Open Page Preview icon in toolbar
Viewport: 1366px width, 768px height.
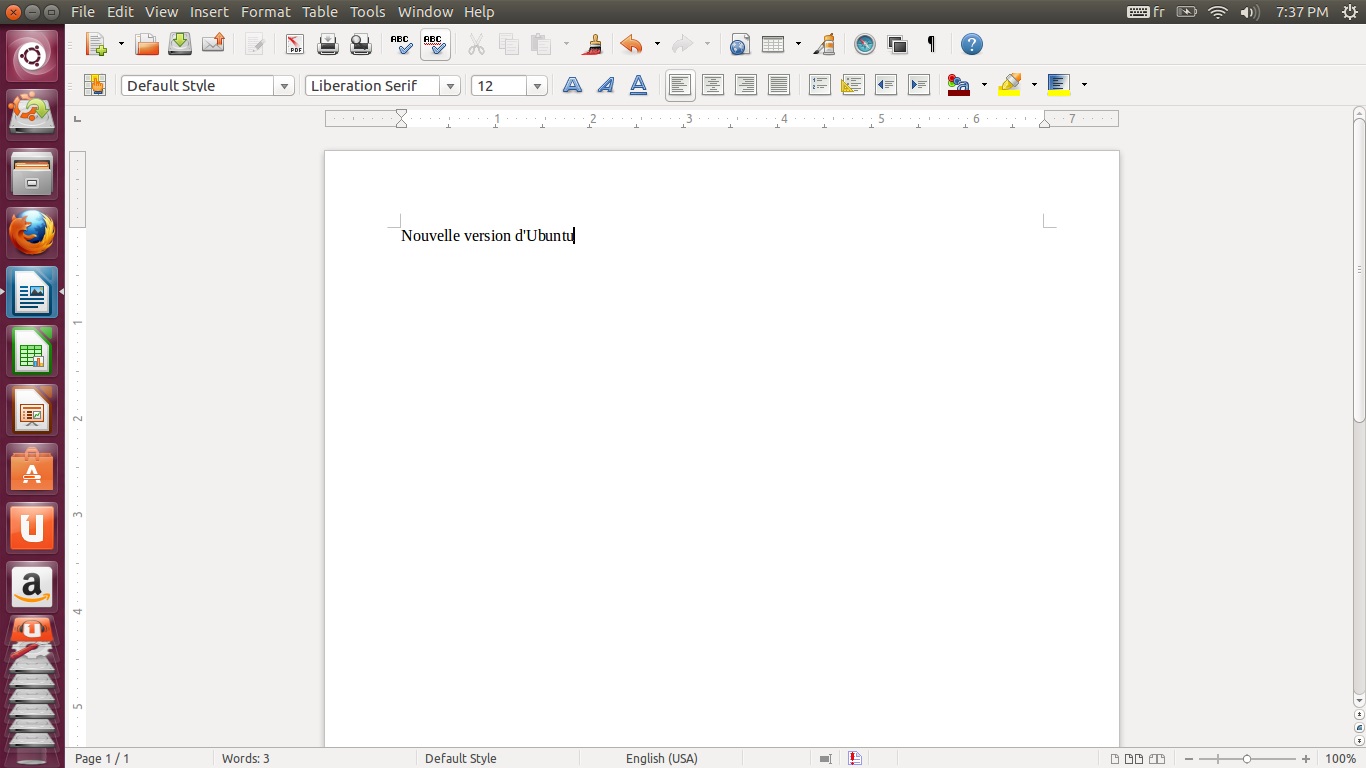(x=361, y=44)
